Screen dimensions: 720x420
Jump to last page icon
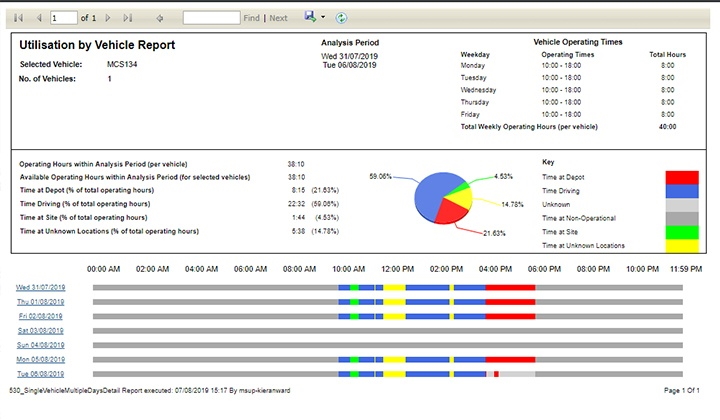128,18
